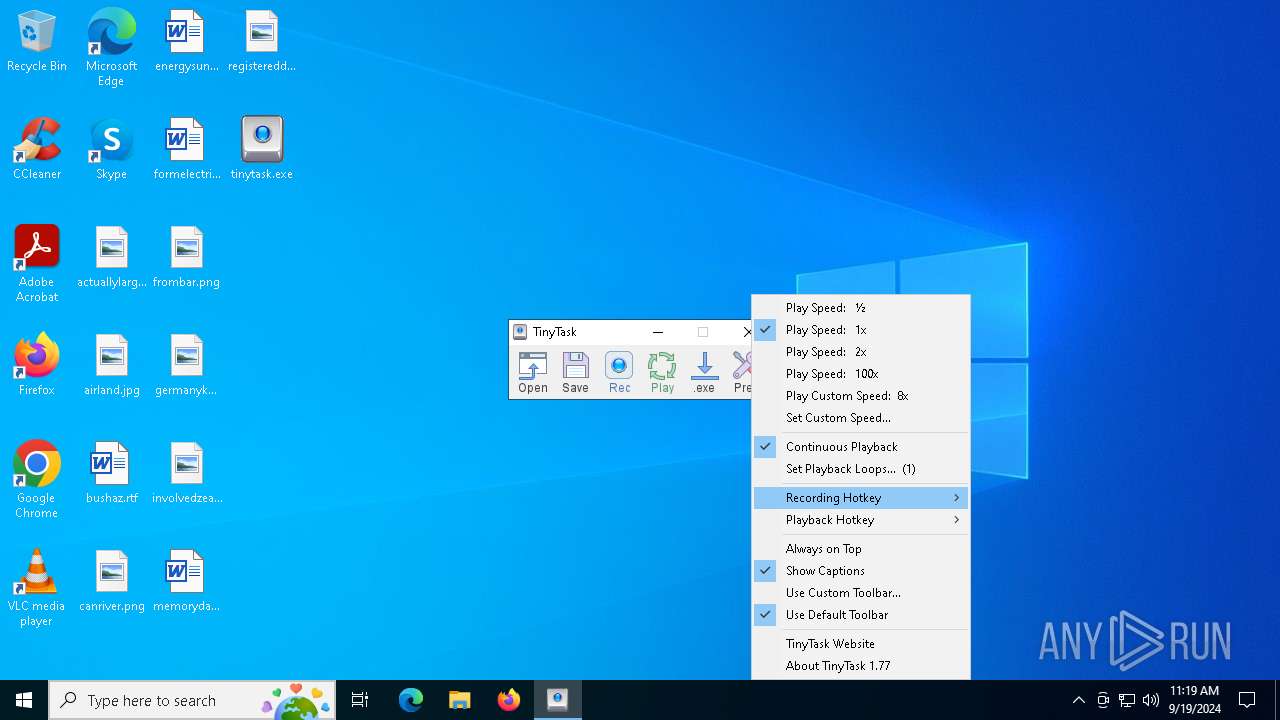Toggle Continuous Playback option
The height and width of the screenshot is (720, 1280).
(861, 447)
